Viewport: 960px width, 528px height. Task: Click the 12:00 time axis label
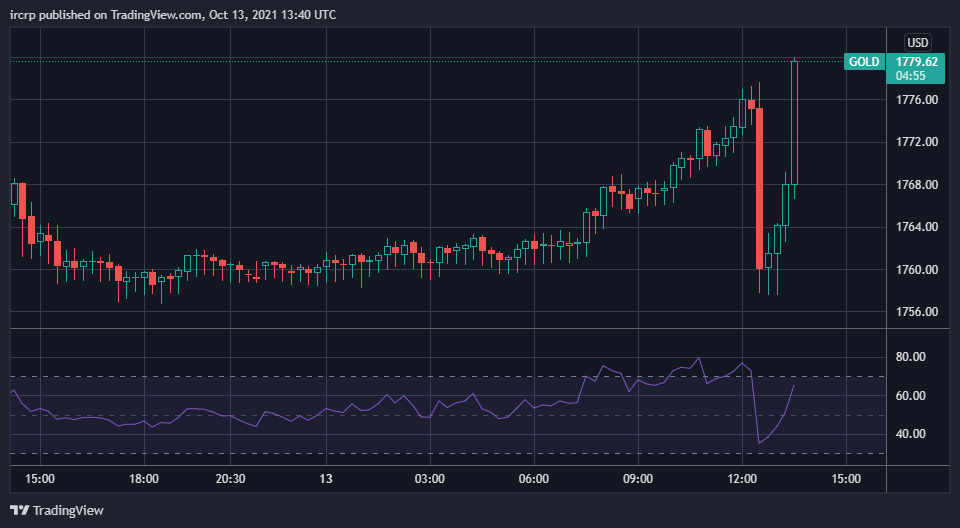click(742, 479)
